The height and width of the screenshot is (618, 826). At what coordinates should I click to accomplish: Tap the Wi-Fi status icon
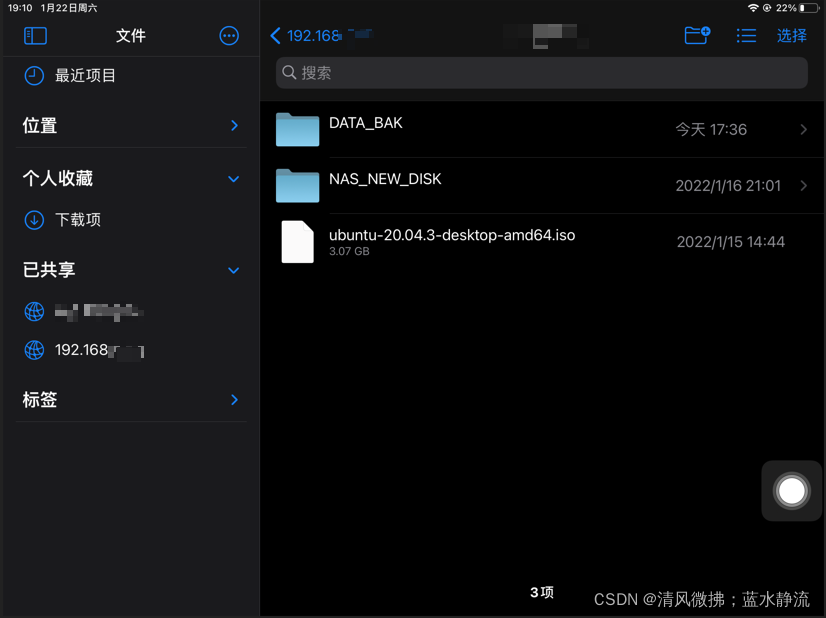(753, 8)
